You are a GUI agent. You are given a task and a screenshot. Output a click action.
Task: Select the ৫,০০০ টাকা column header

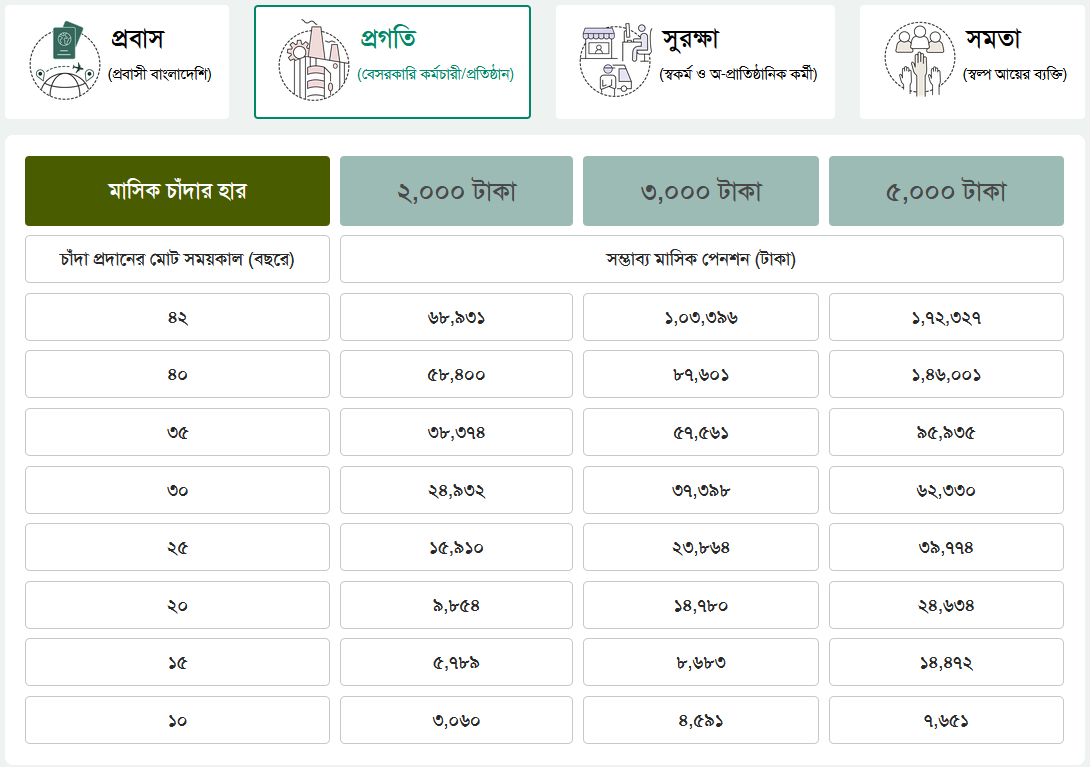(946, 191)
